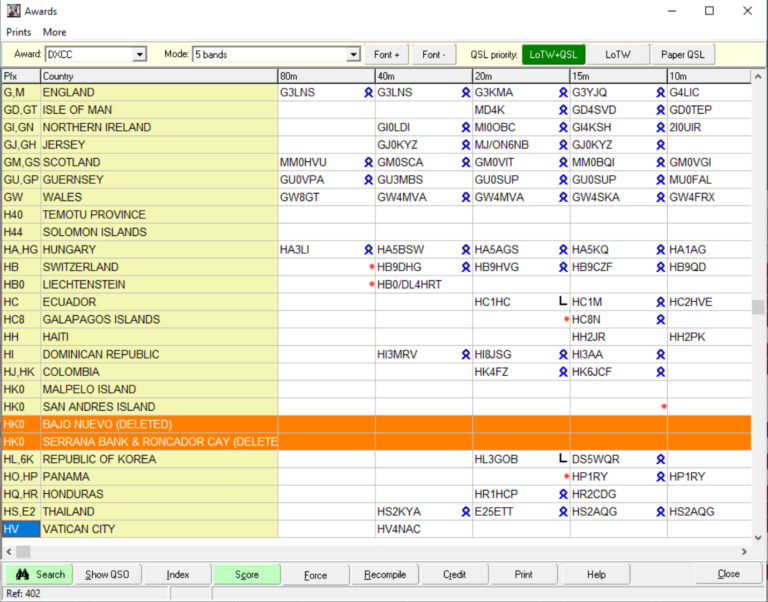
Task: Open the Prints menu
Action: click(x=19, y=32)
